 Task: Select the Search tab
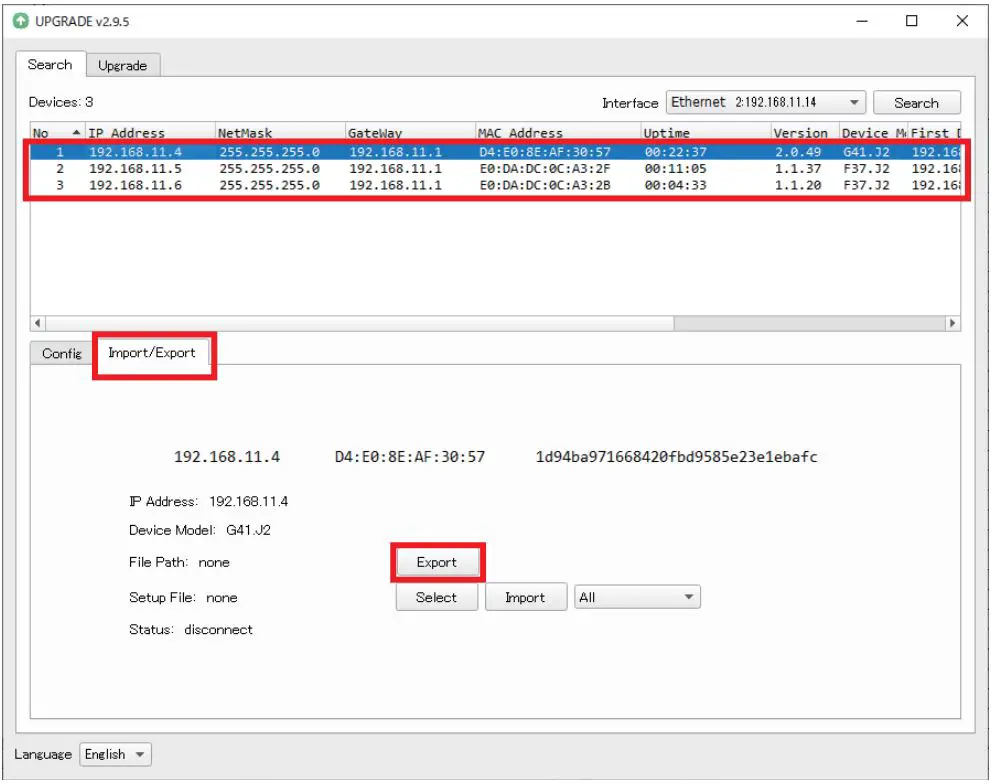coord(50,64)
